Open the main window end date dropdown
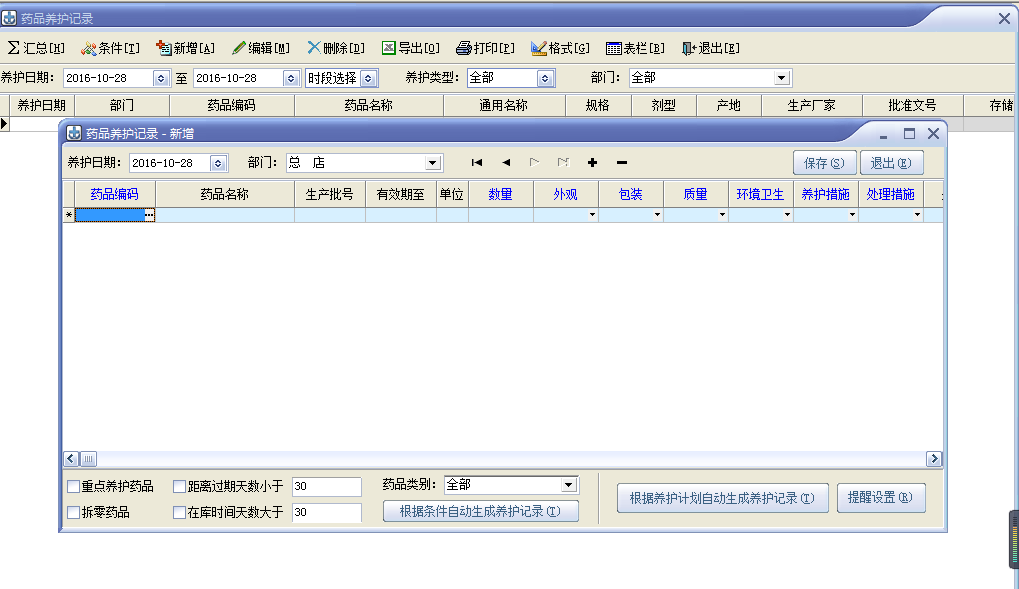This screenshot has height=589, width=1019. click(x=291, y=78)
